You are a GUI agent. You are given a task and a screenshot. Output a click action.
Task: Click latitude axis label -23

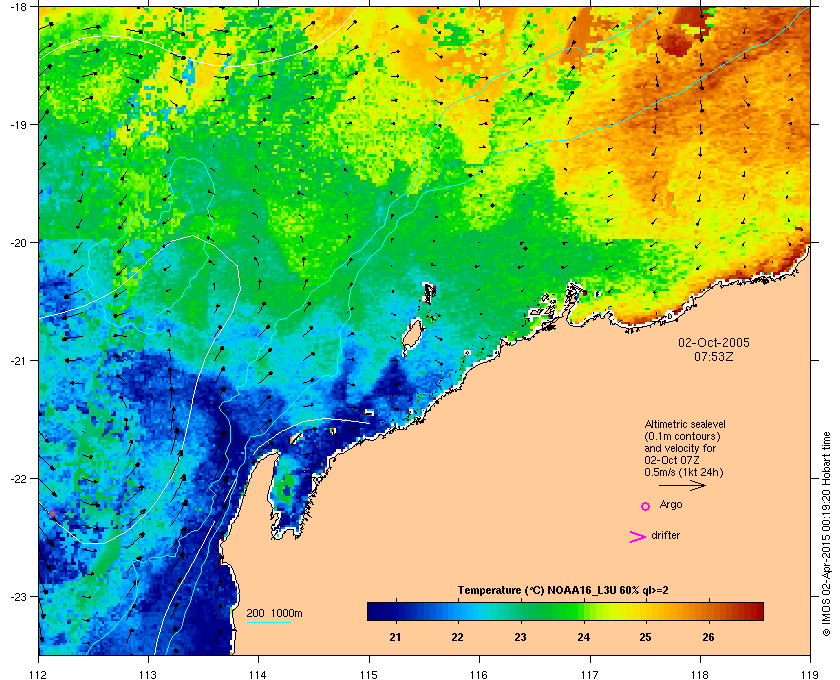point(18,596)
